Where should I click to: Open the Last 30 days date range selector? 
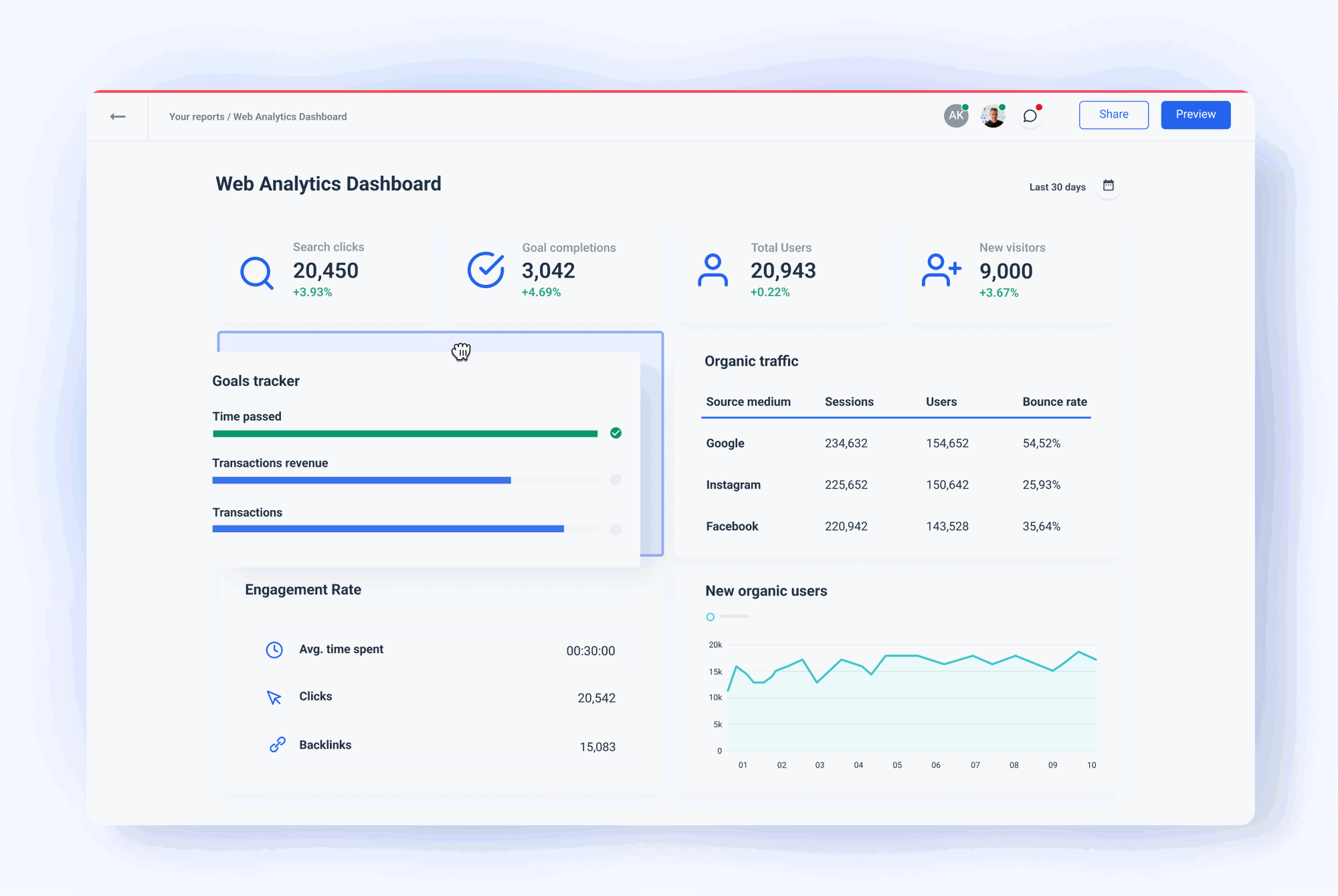coord(1058,187)
